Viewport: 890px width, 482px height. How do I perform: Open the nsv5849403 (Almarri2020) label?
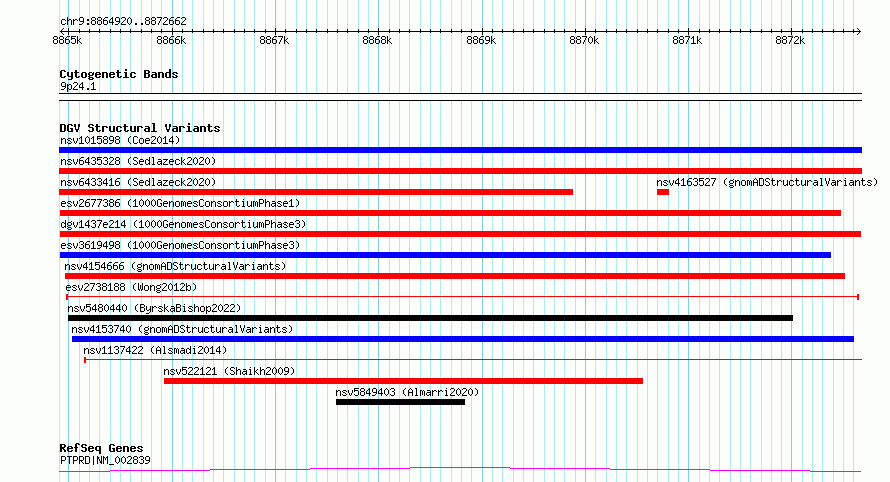(x=407, y=392)
